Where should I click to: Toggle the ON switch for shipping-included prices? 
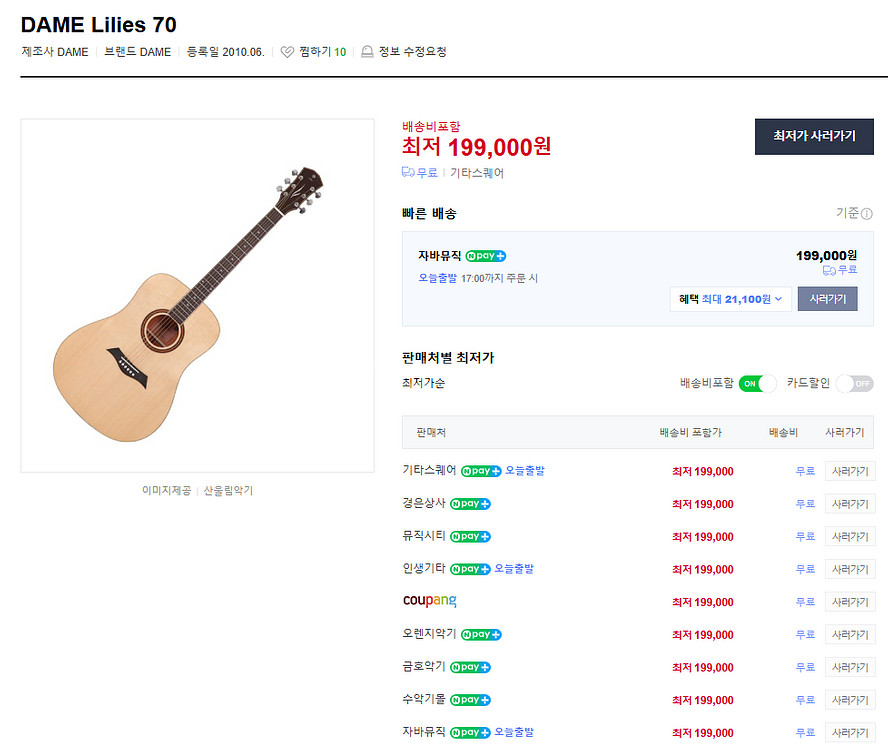[x=757, y=383]
